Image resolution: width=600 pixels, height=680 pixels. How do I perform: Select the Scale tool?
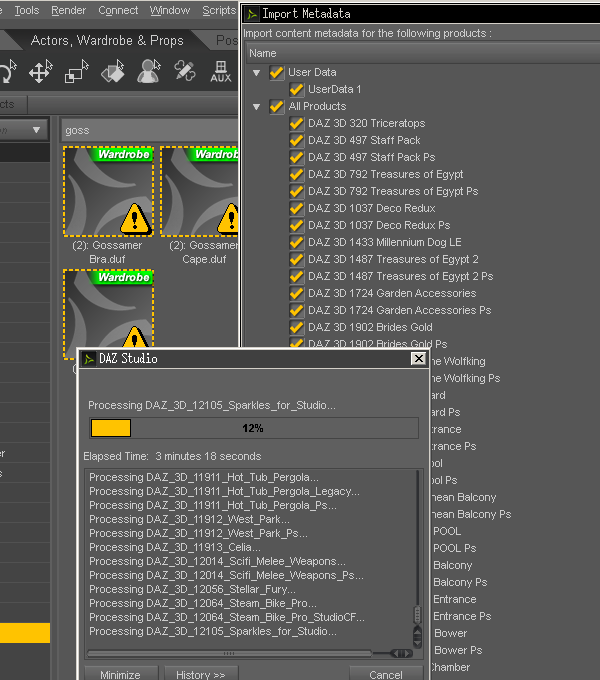pos(76,71)
